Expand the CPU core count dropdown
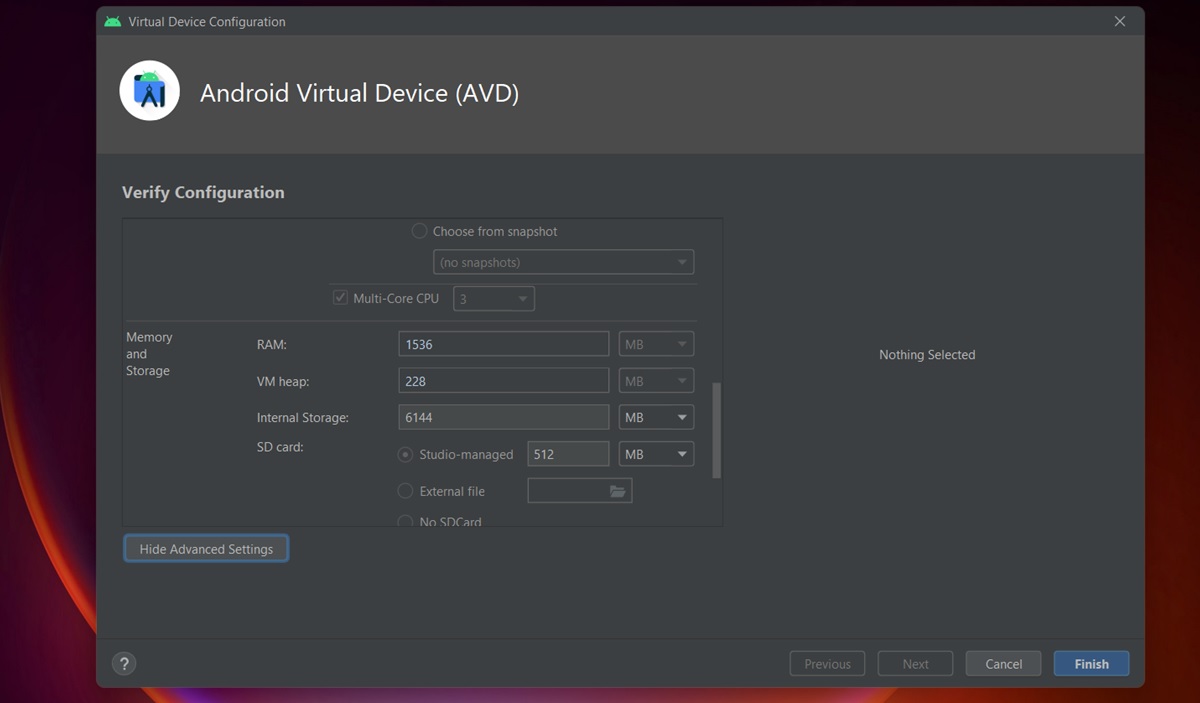 coord(494,299)
